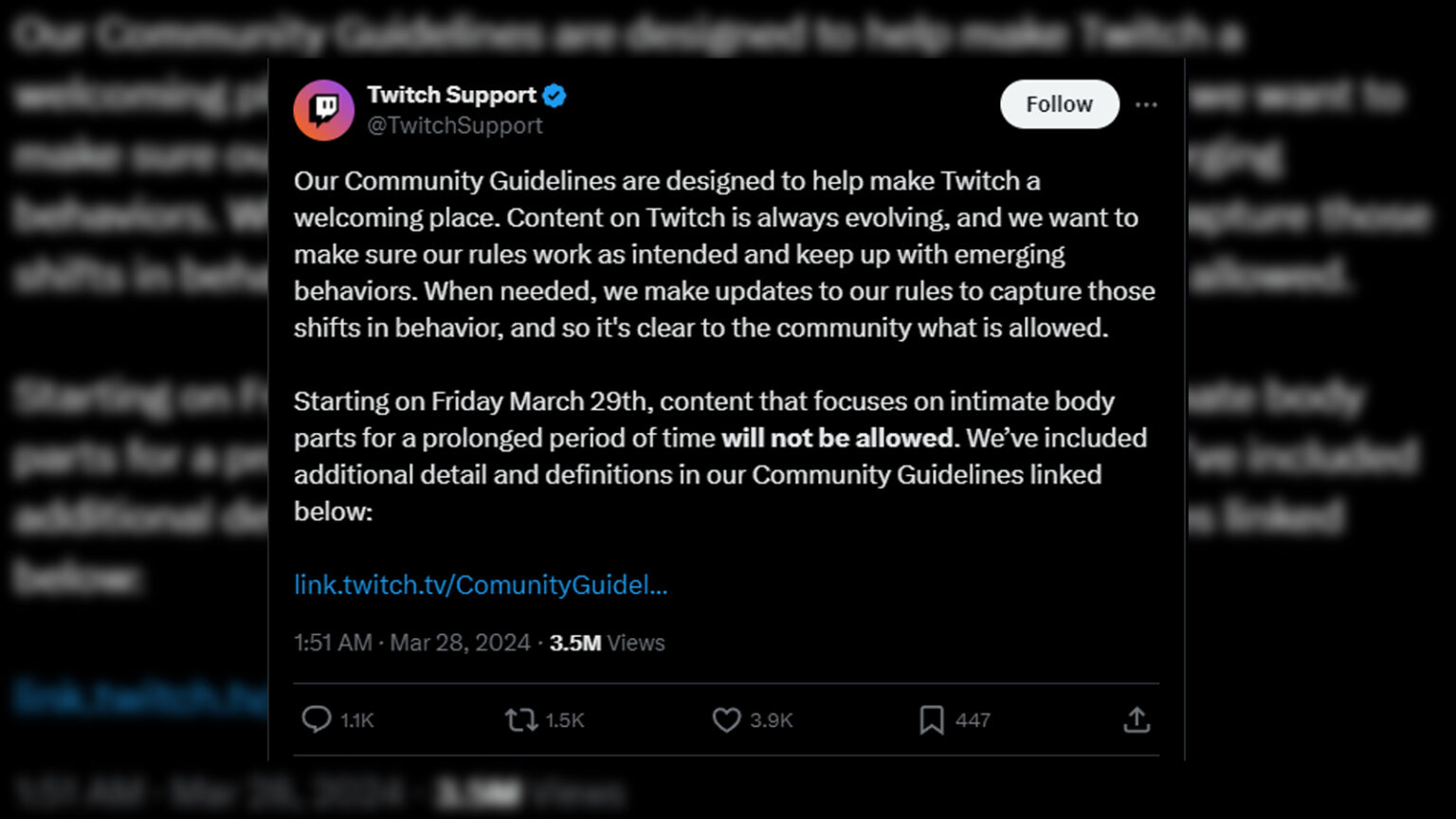Toggle following Twitch Support

pyautogui.click(x=1059, y=104)
